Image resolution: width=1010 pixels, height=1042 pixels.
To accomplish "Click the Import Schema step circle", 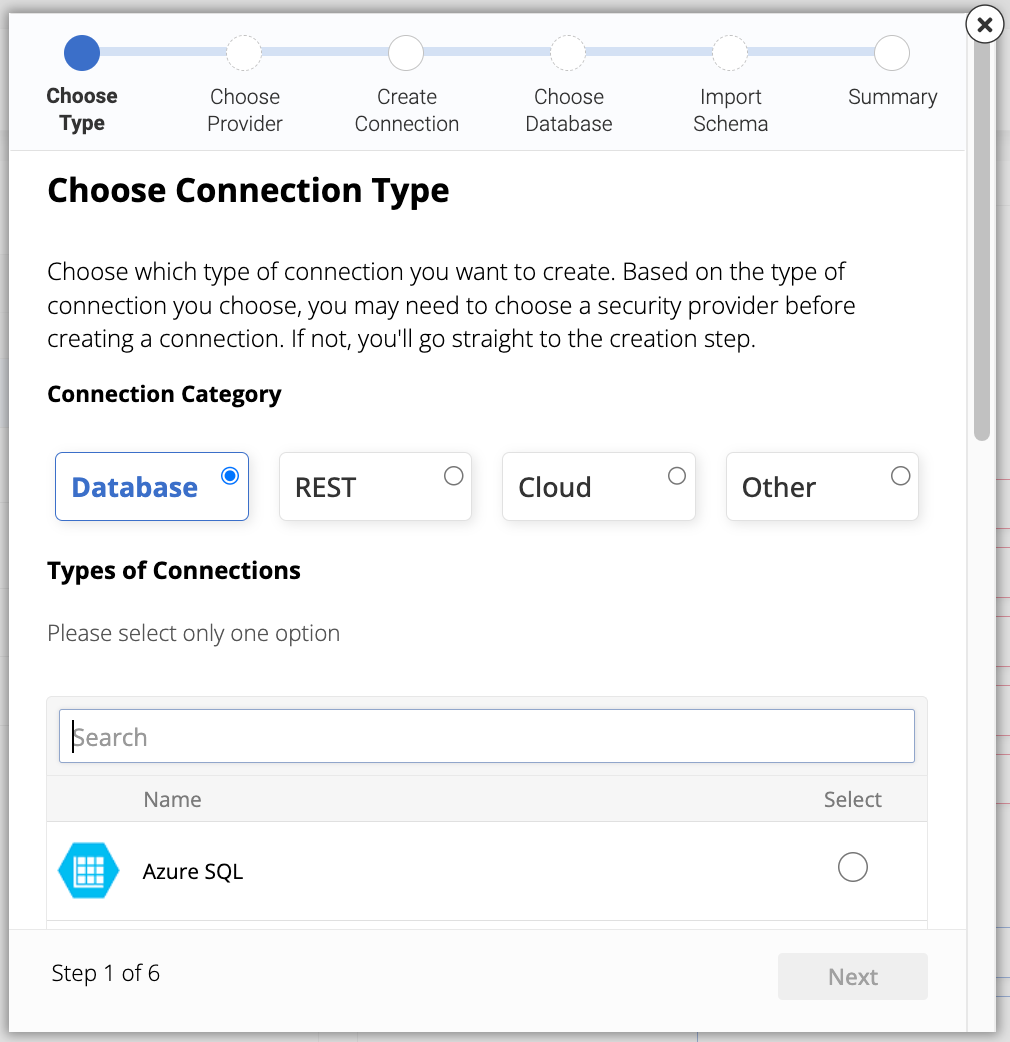I will click(730, 52).
